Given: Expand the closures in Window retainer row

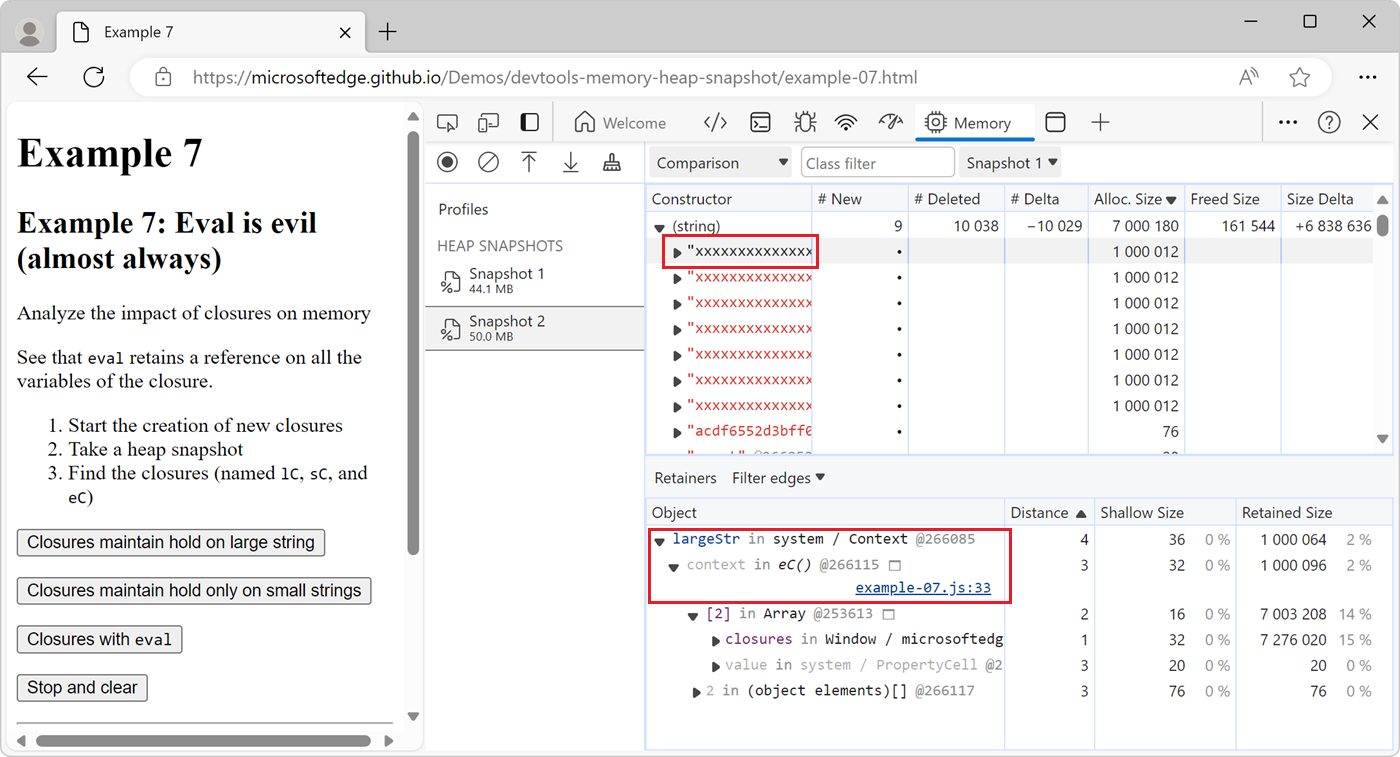Looking at the screenshot, I should click(x=716, y=640).
